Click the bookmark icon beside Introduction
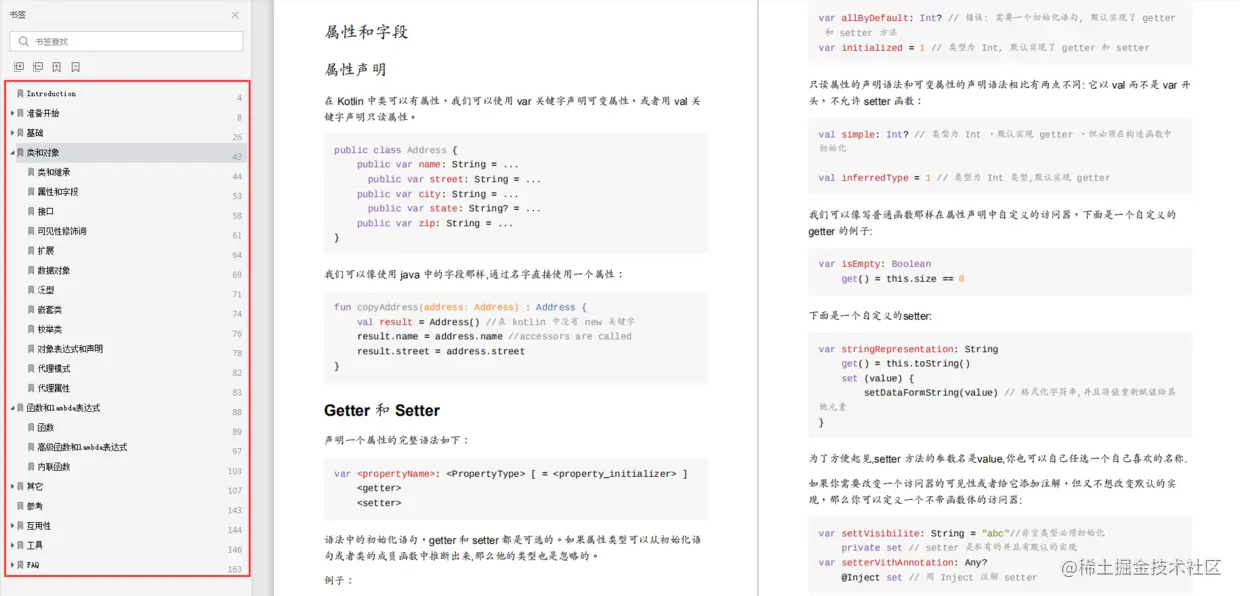The image size is (1240, 596). click(20, 93)
